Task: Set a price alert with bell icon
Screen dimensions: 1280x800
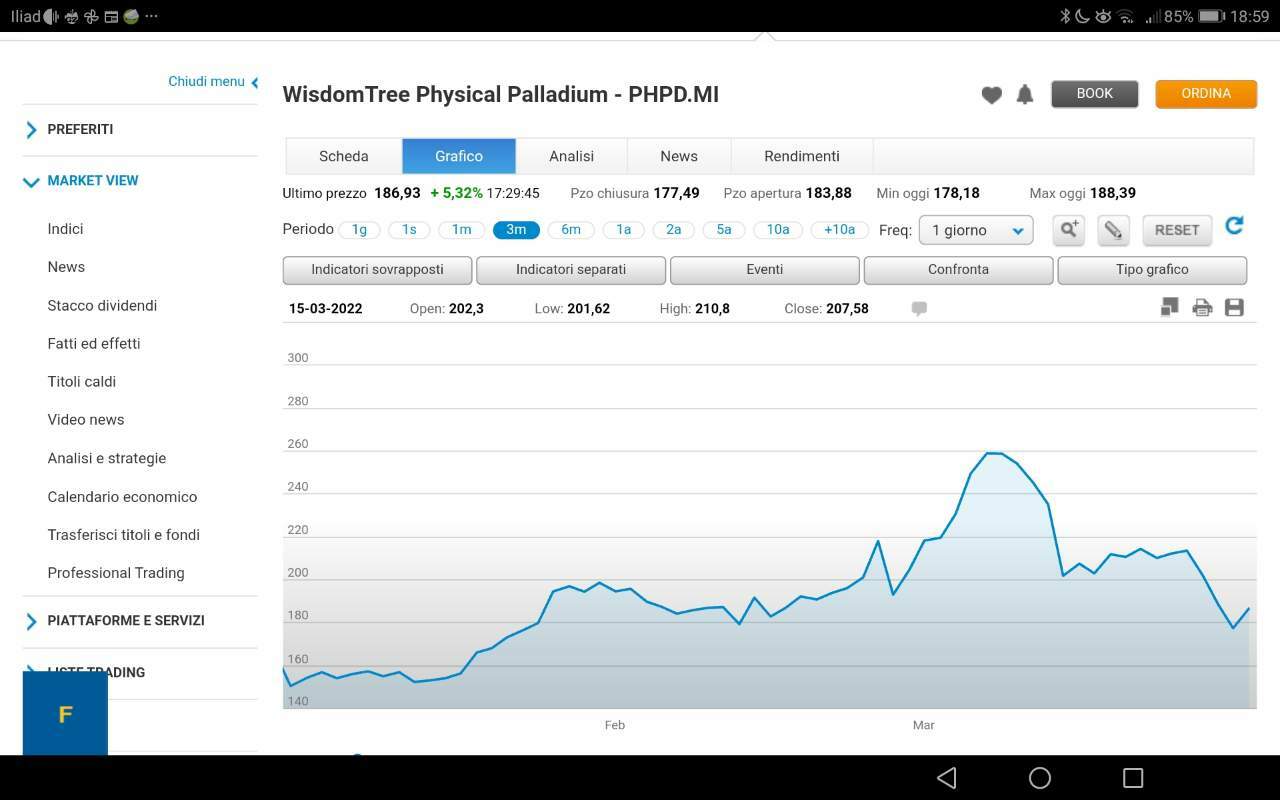Action: click(x=1024, y=94)
